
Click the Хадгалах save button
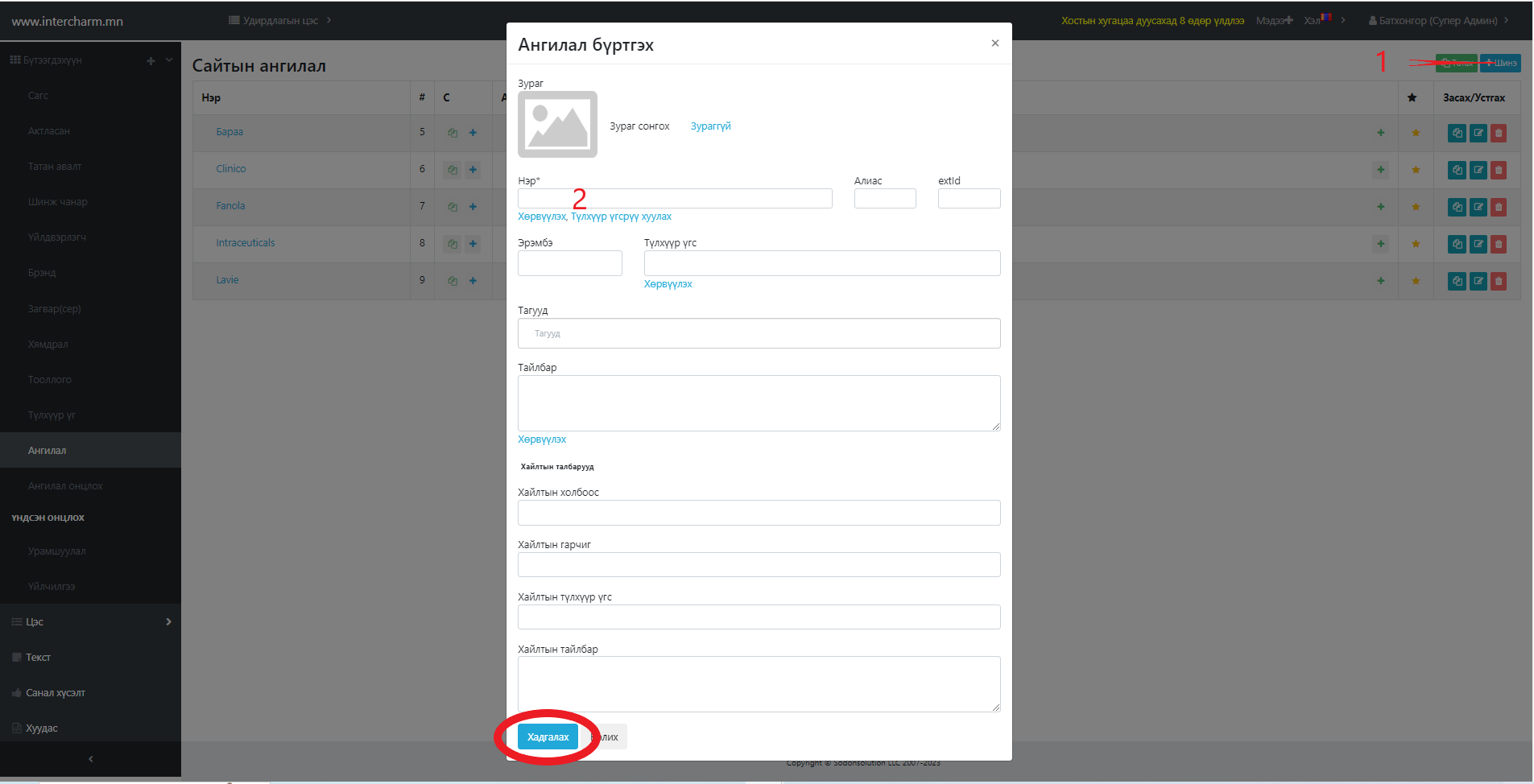(x=548, y=737)
